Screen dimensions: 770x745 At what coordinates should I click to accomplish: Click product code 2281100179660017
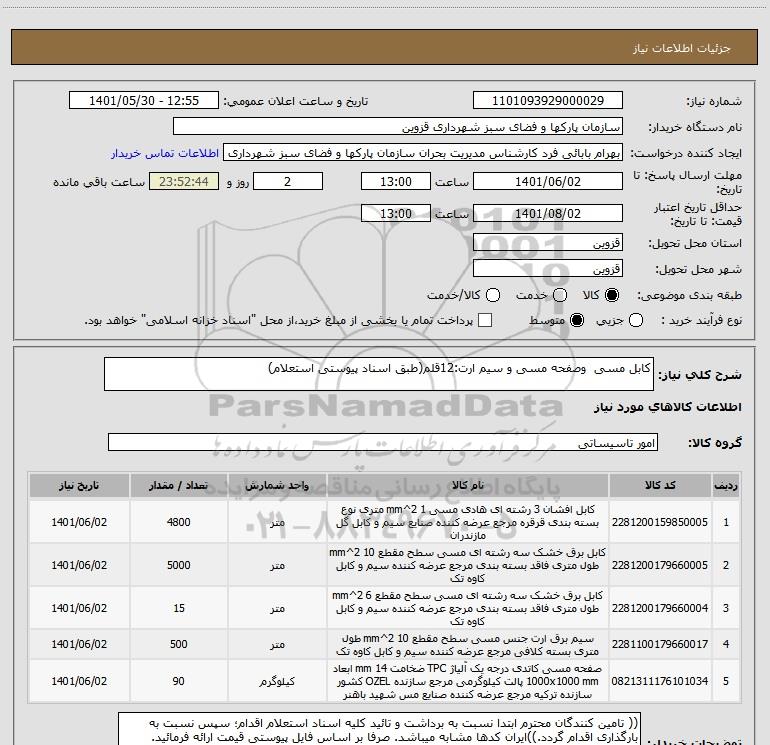point(660,644)
